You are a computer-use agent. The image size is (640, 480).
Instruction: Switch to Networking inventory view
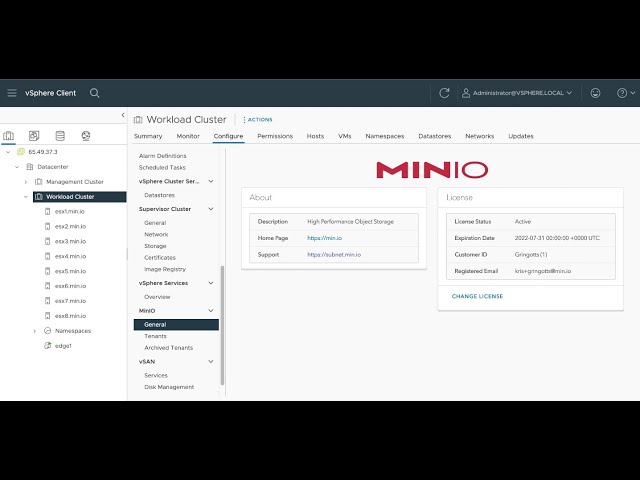coord(86,136)
